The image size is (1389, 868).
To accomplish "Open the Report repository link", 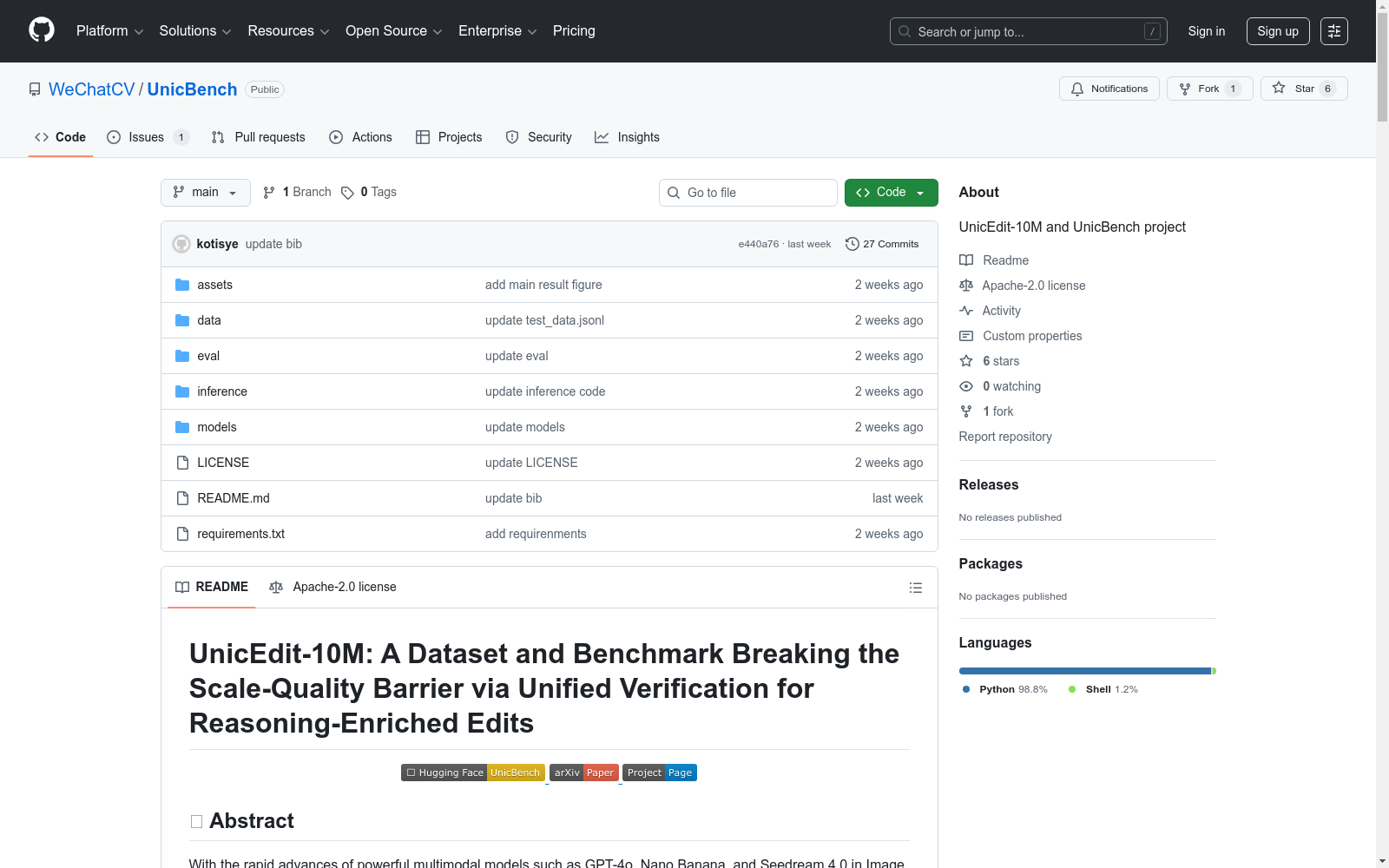I will tap(1005, 437).
